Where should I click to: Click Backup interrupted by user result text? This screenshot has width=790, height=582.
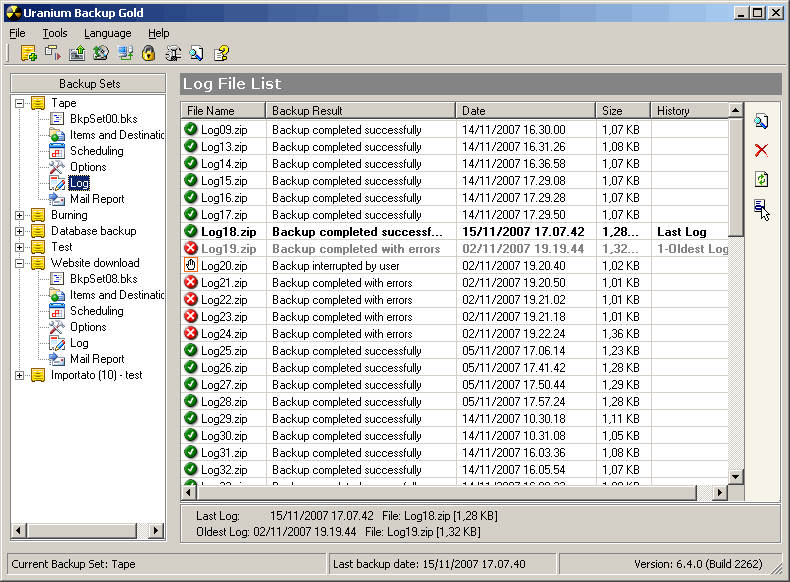coord(336,266)
